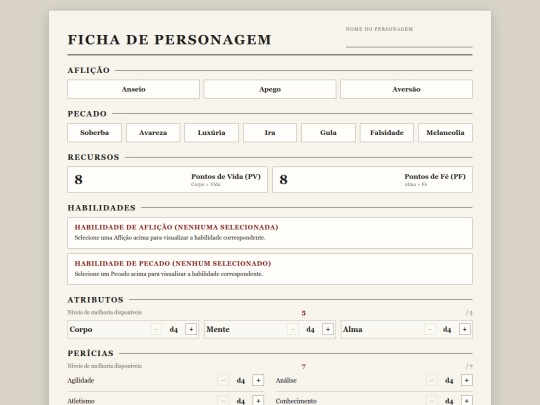This screenshot has height=405, width=540.
Task: Decrease the Corpo attribute with minus
Action: [156, 329]
